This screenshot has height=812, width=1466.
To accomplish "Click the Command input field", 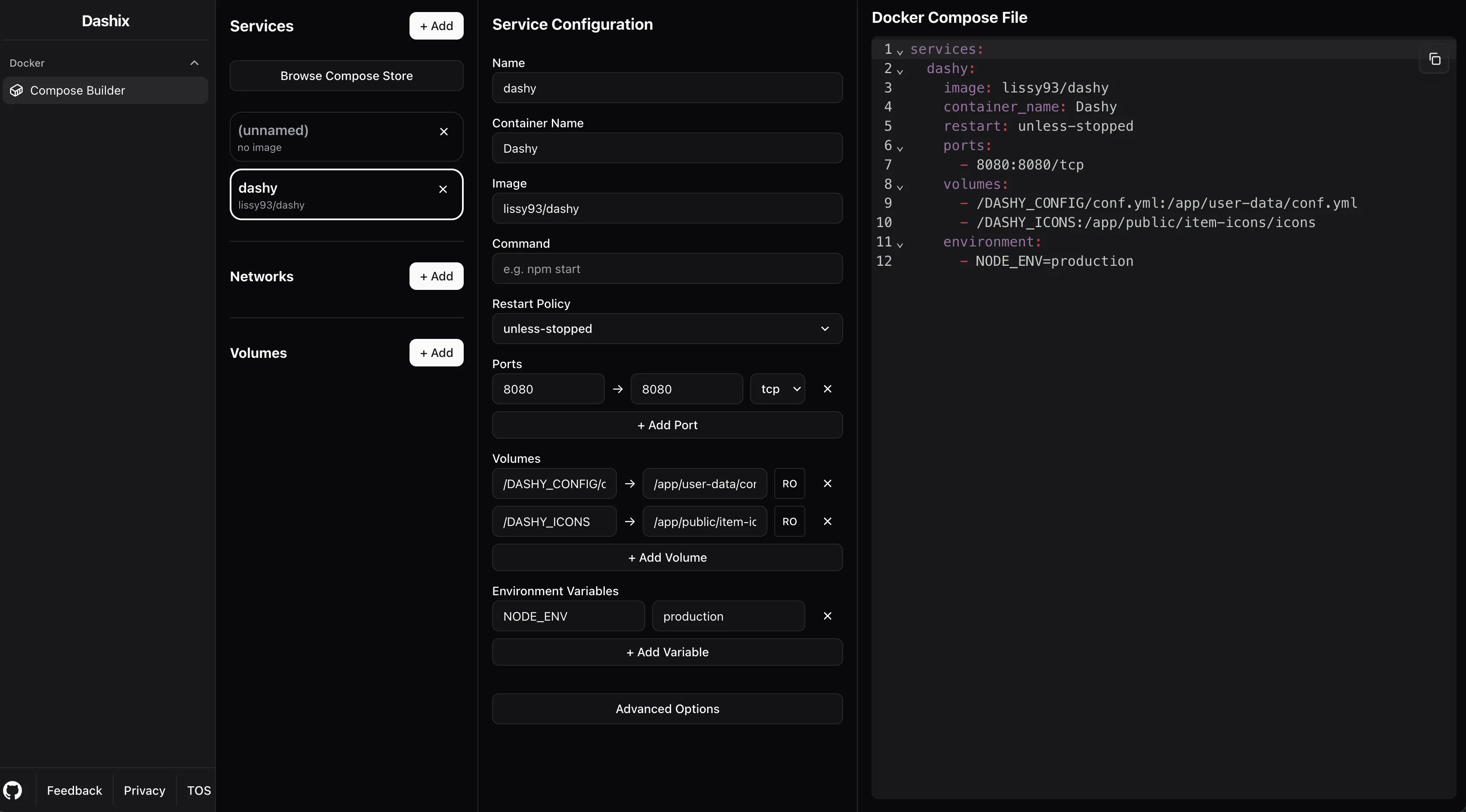I will [666, 268].
